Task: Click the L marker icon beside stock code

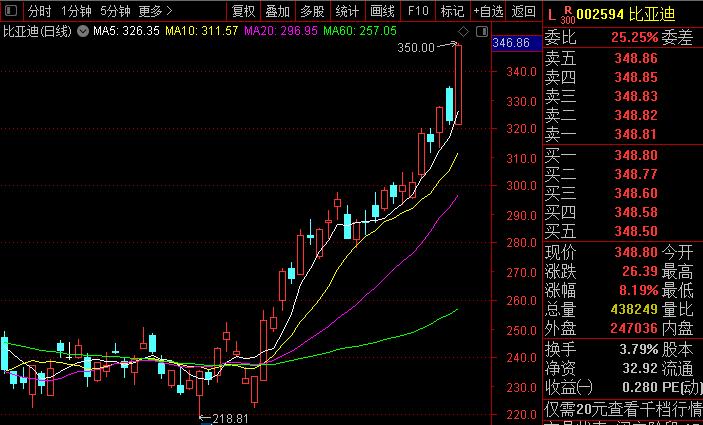Action: point(551,15)
